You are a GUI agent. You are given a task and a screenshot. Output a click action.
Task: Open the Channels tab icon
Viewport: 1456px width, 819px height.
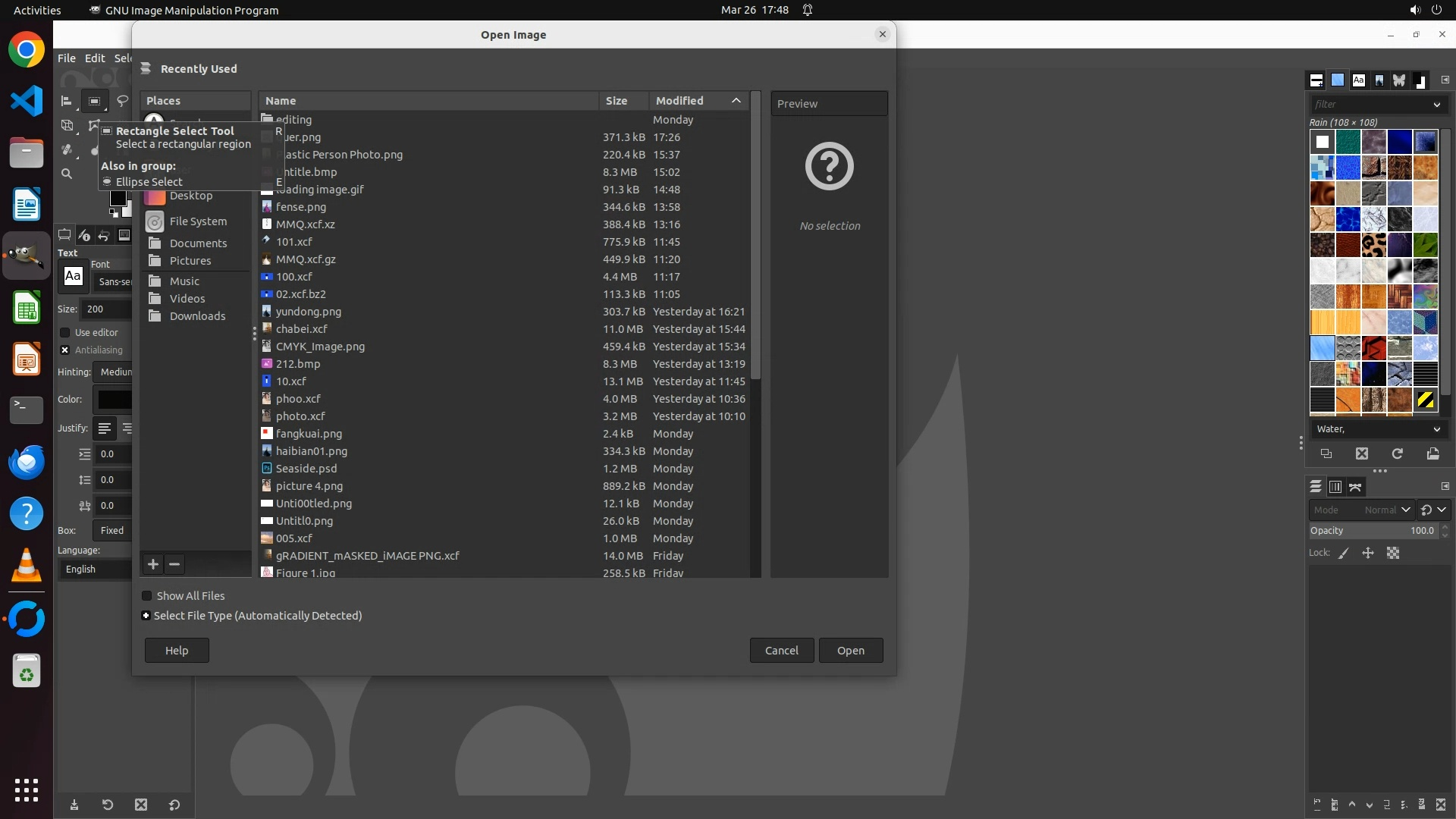tap(1335, 487)
